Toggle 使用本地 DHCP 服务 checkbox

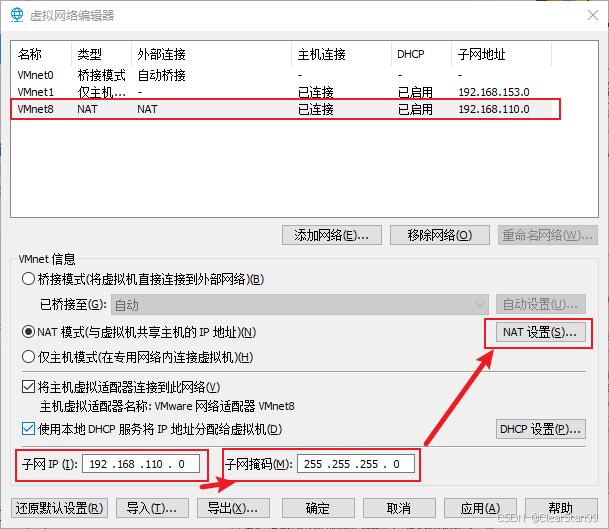[28, 429]
